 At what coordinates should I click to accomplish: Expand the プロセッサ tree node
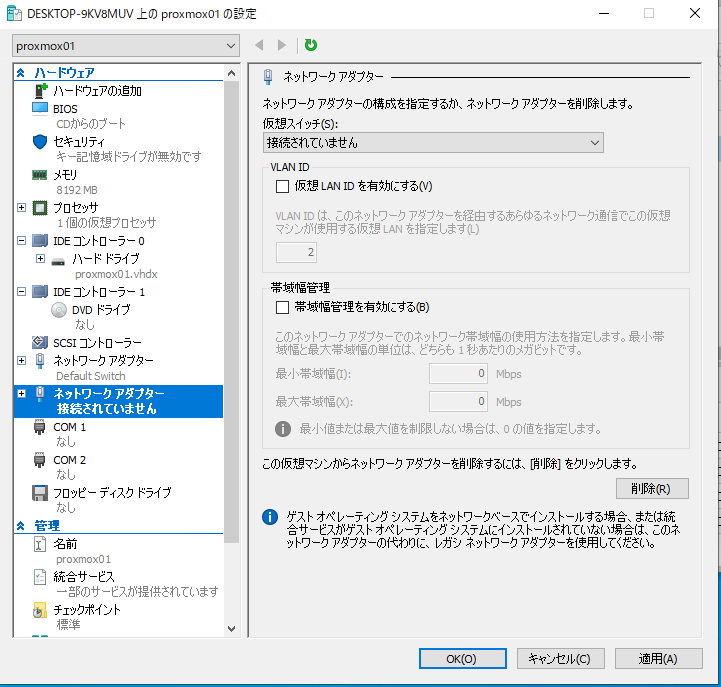(22, 207)
